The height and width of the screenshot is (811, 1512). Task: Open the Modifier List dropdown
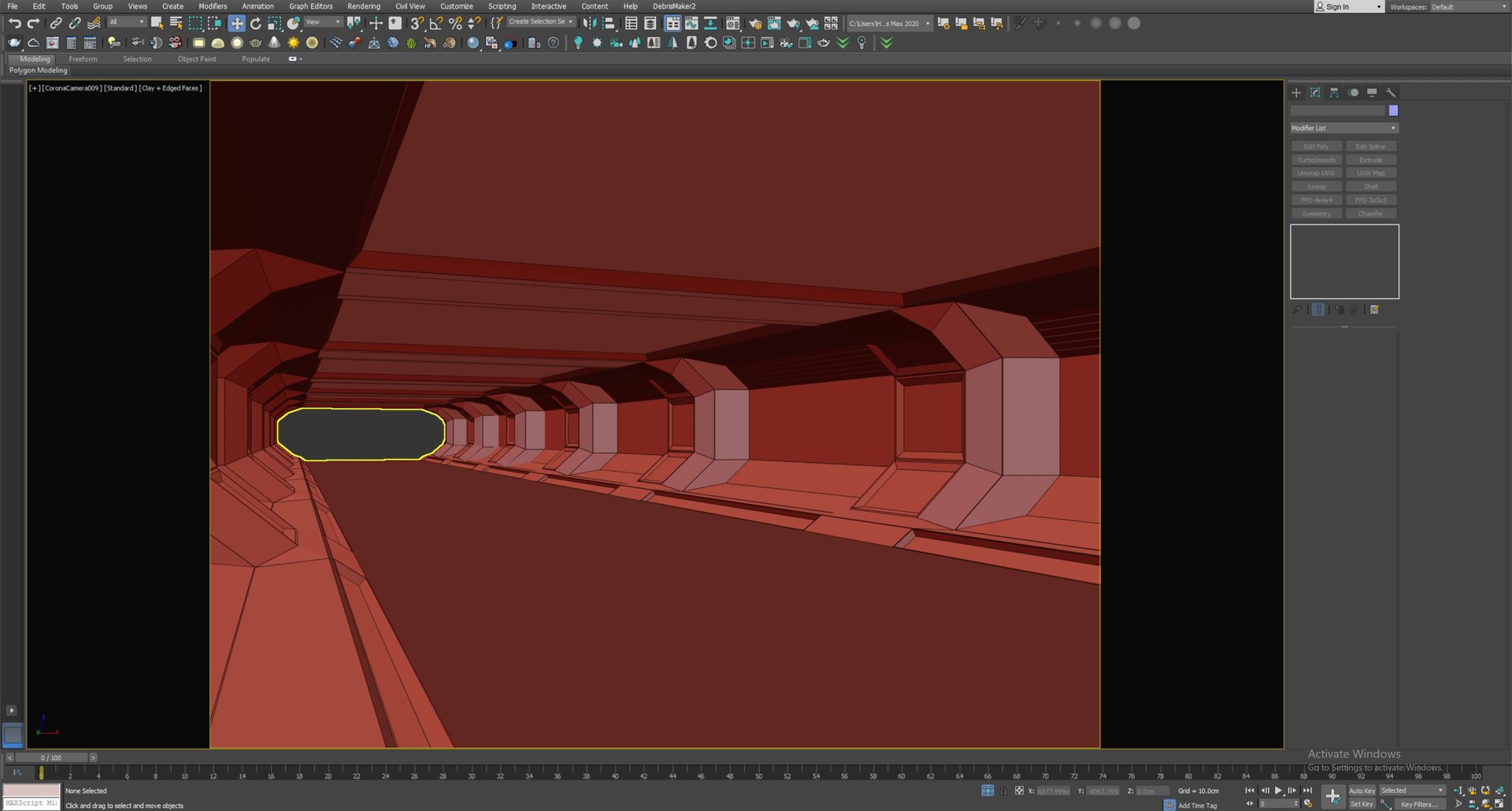[1343, 128]
